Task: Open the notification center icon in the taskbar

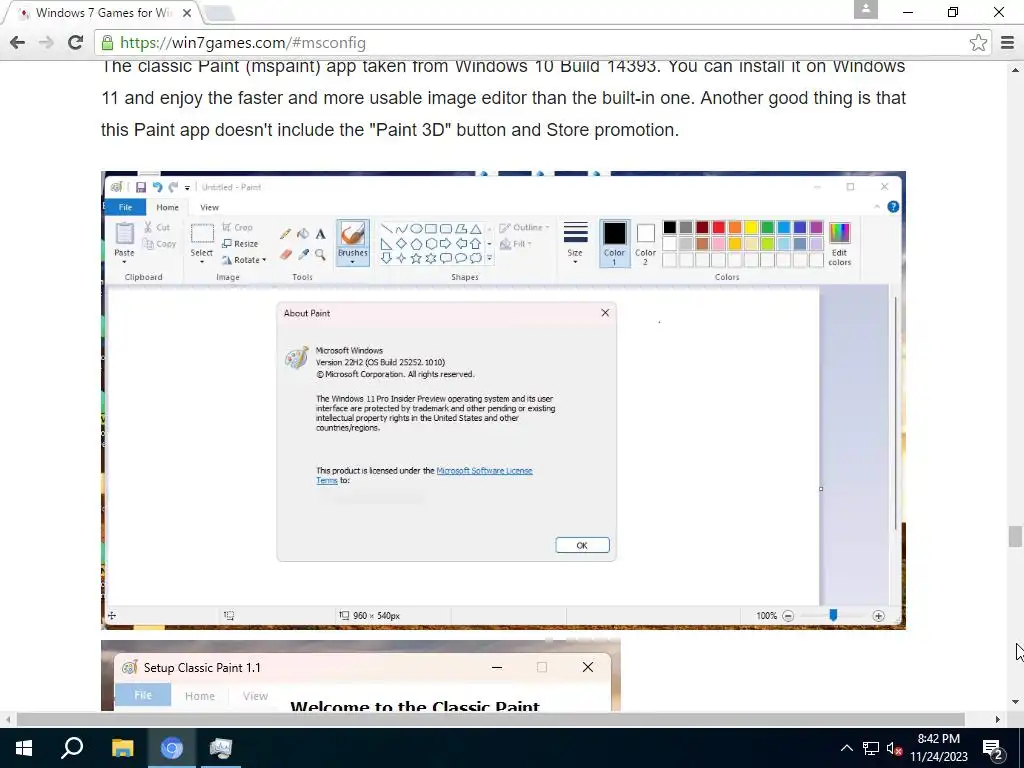Action: point(993,748)
